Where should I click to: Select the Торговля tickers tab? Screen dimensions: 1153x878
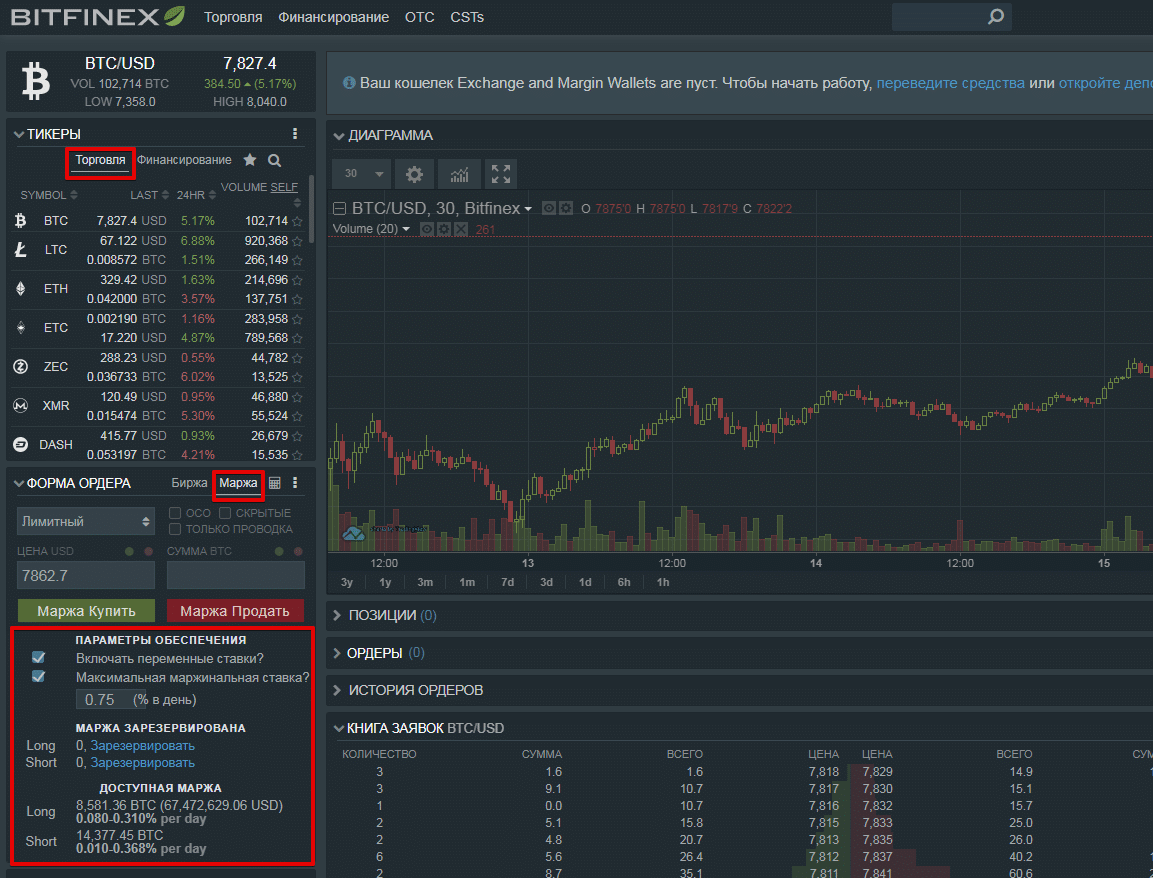pyautogui.click(x=100, y=160)
